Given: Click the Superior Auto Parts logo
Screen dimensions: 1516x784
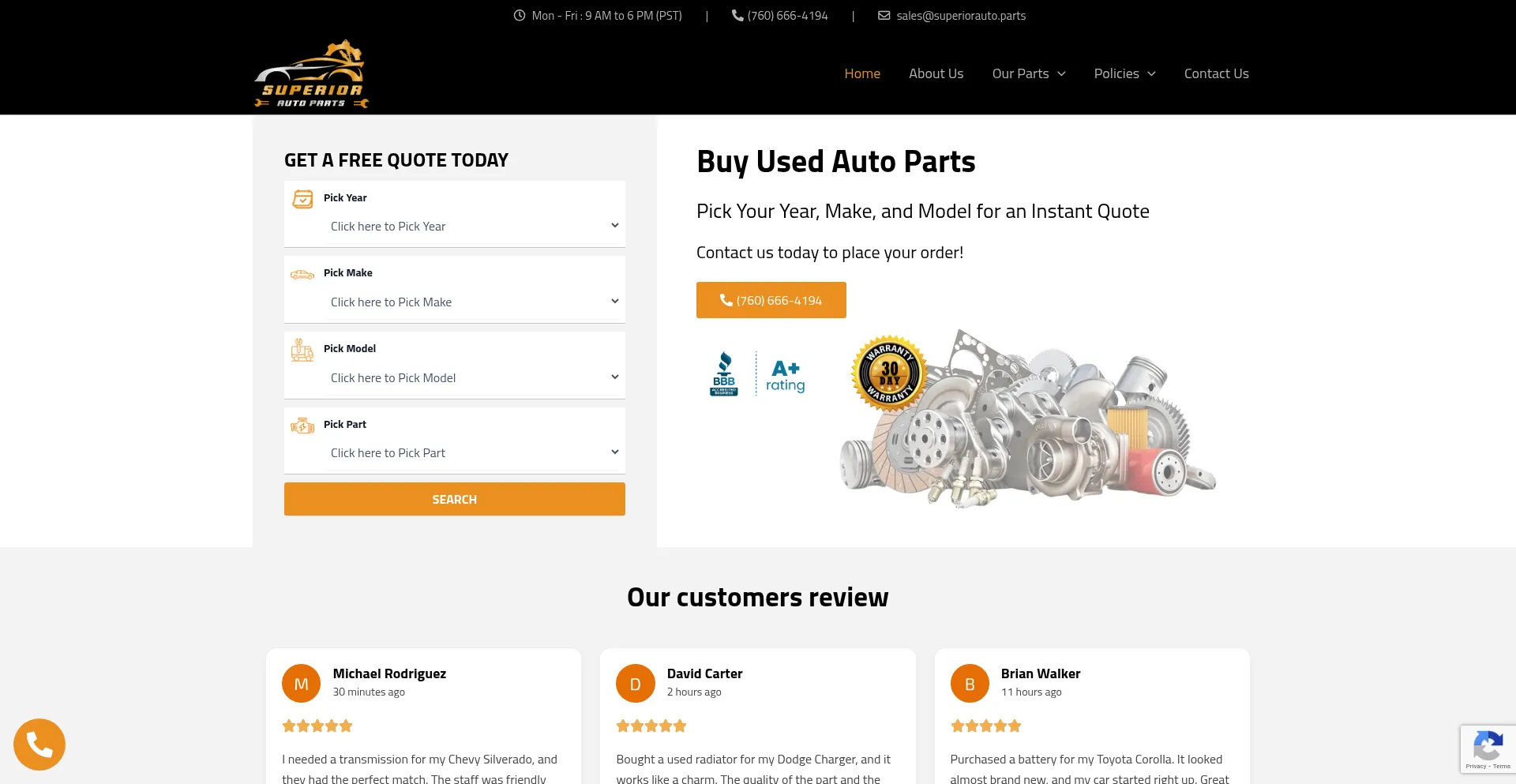Looking at the screenshot, I should (311, 74).
